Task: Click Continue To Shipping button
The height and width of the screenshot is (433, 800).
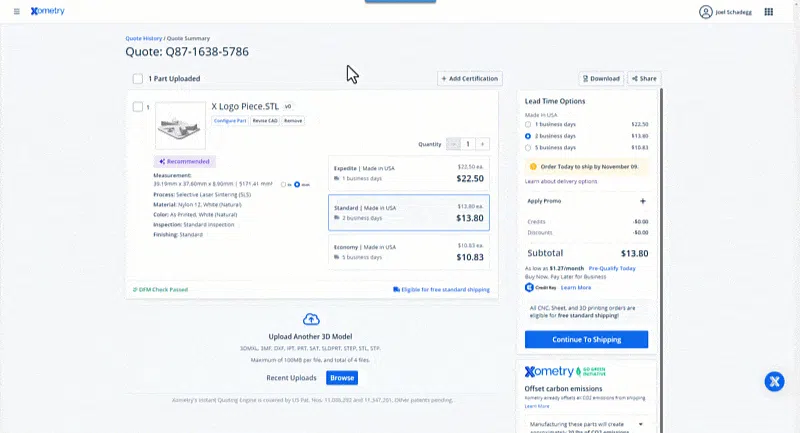Action: [x=586, y=340]
